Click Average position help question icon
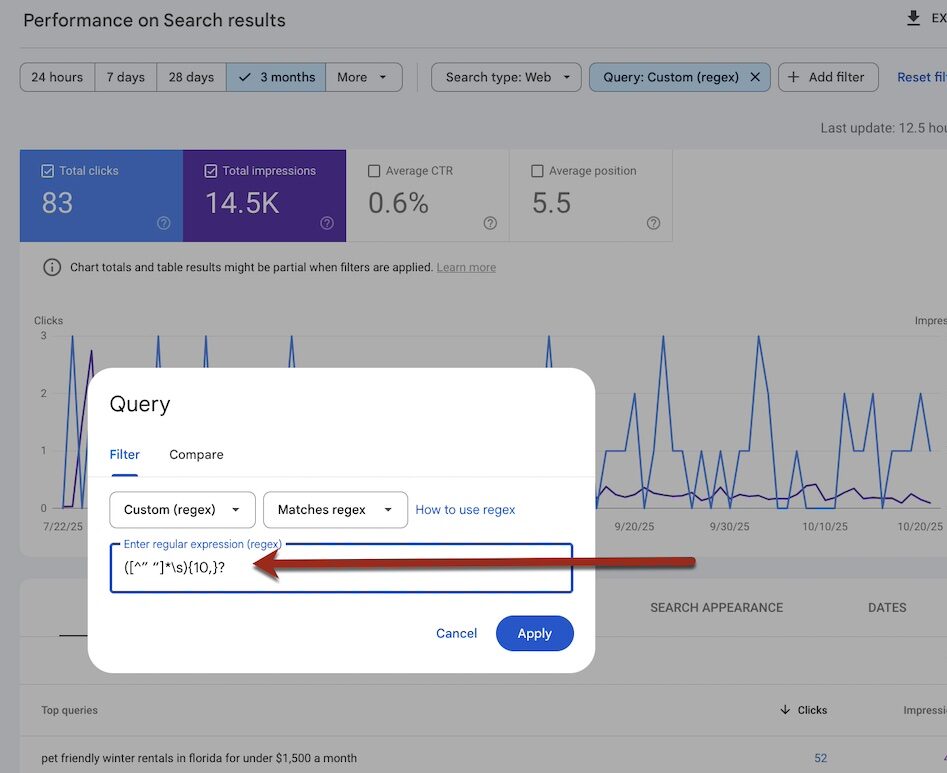 (653, 223)
